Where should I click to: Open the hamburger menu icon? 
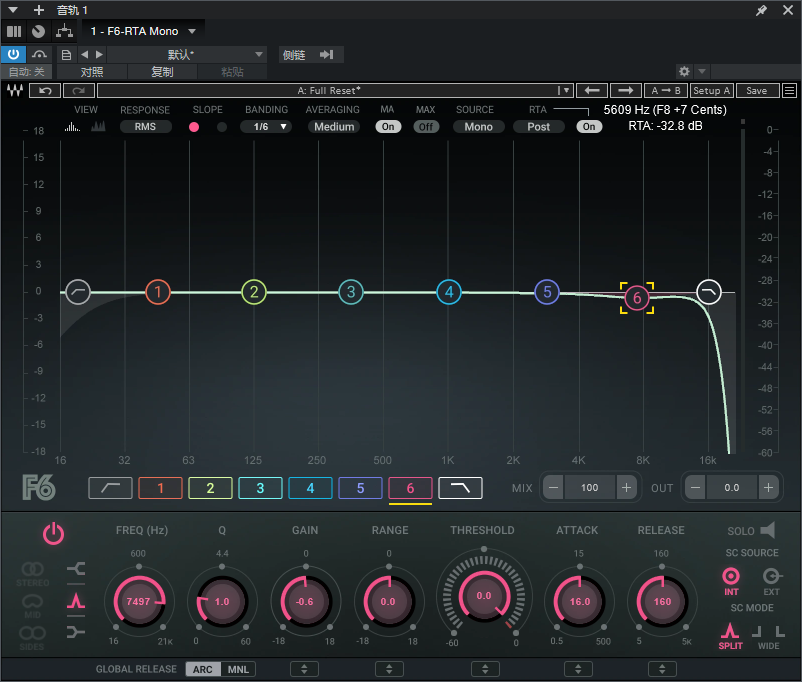[x=789, y=91]
